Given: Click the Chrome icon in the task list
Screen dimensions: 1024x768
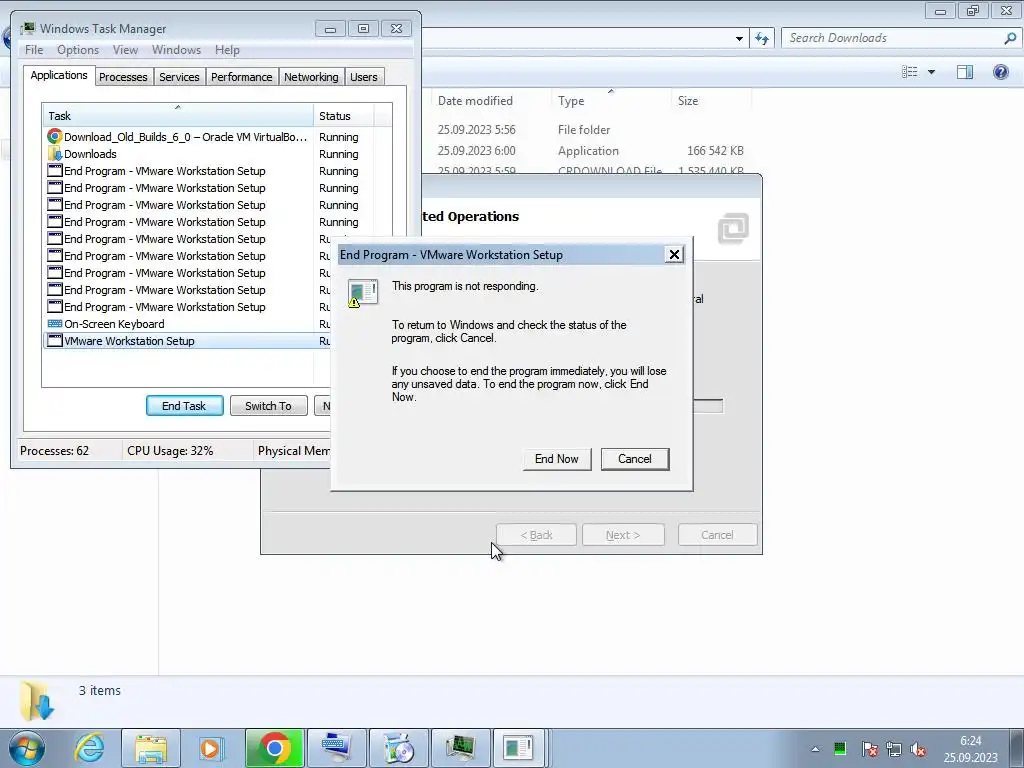Looking at the screenshot, I should (x=55, y=137).
